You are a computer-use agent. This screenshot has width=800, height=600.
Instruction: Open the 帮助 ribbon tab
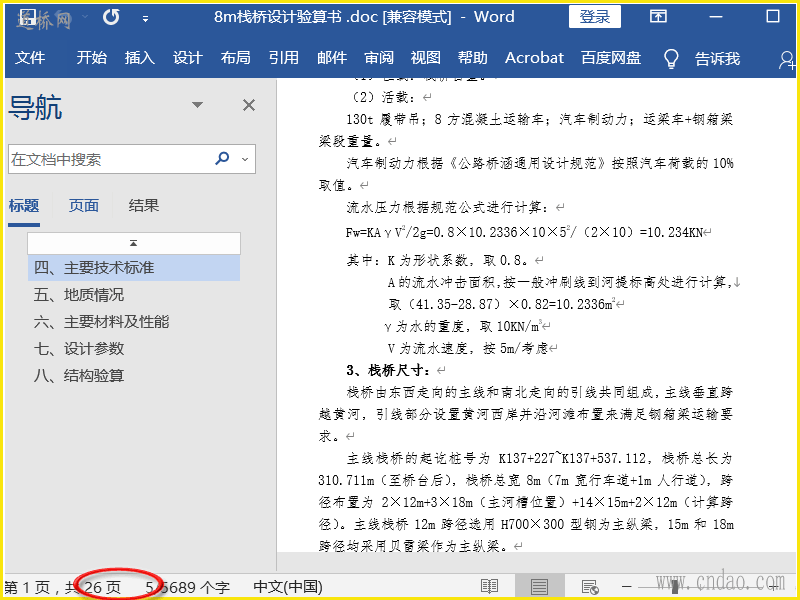(472, 58)
